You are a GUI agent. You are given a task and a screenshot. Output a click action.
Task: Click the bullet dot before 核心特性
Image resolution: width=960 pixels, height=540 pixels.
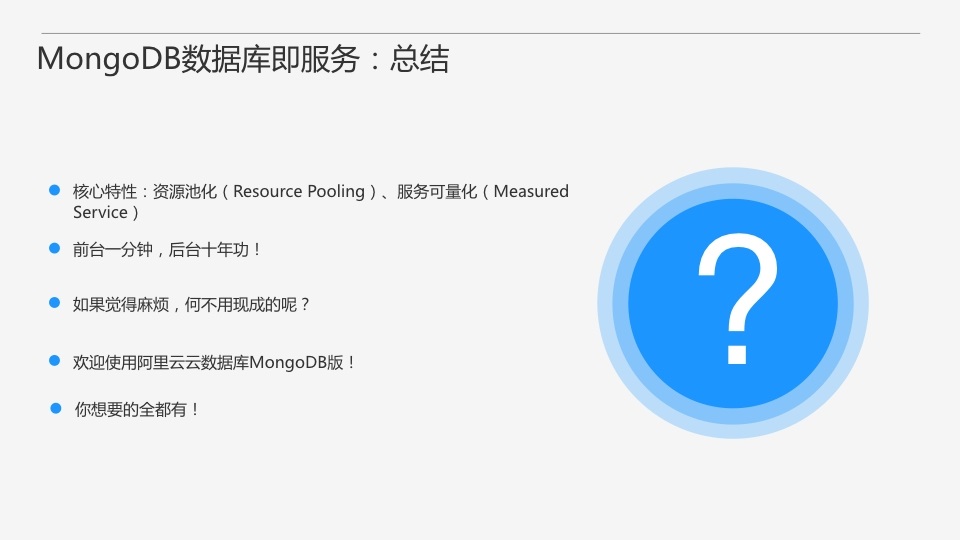(54, 191)
